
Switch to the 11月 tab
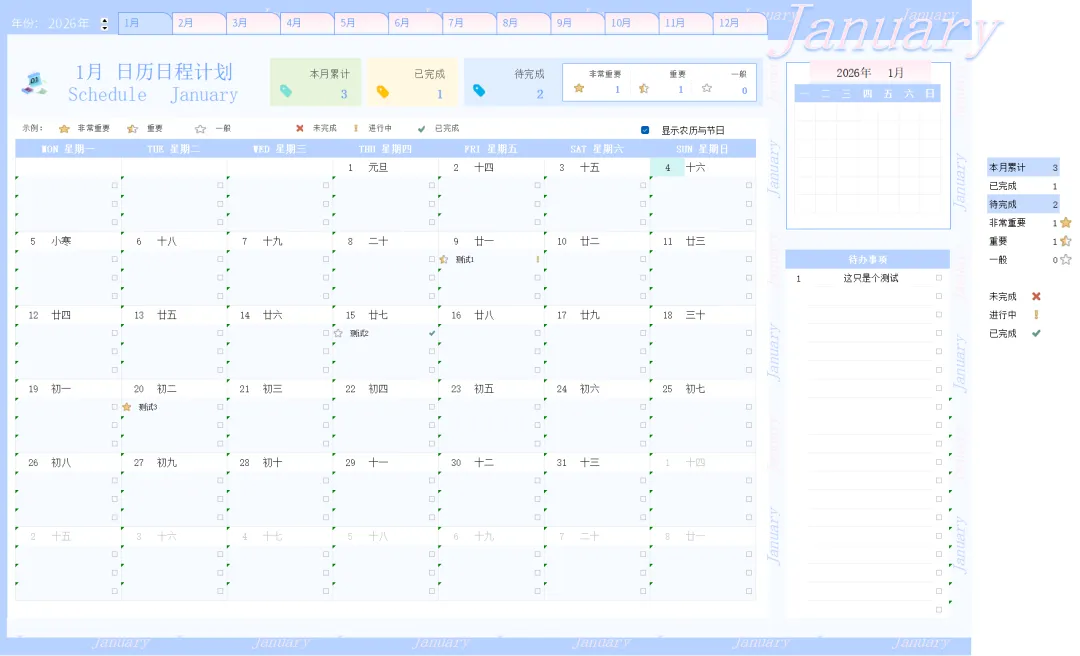click(x=686, y=23)
